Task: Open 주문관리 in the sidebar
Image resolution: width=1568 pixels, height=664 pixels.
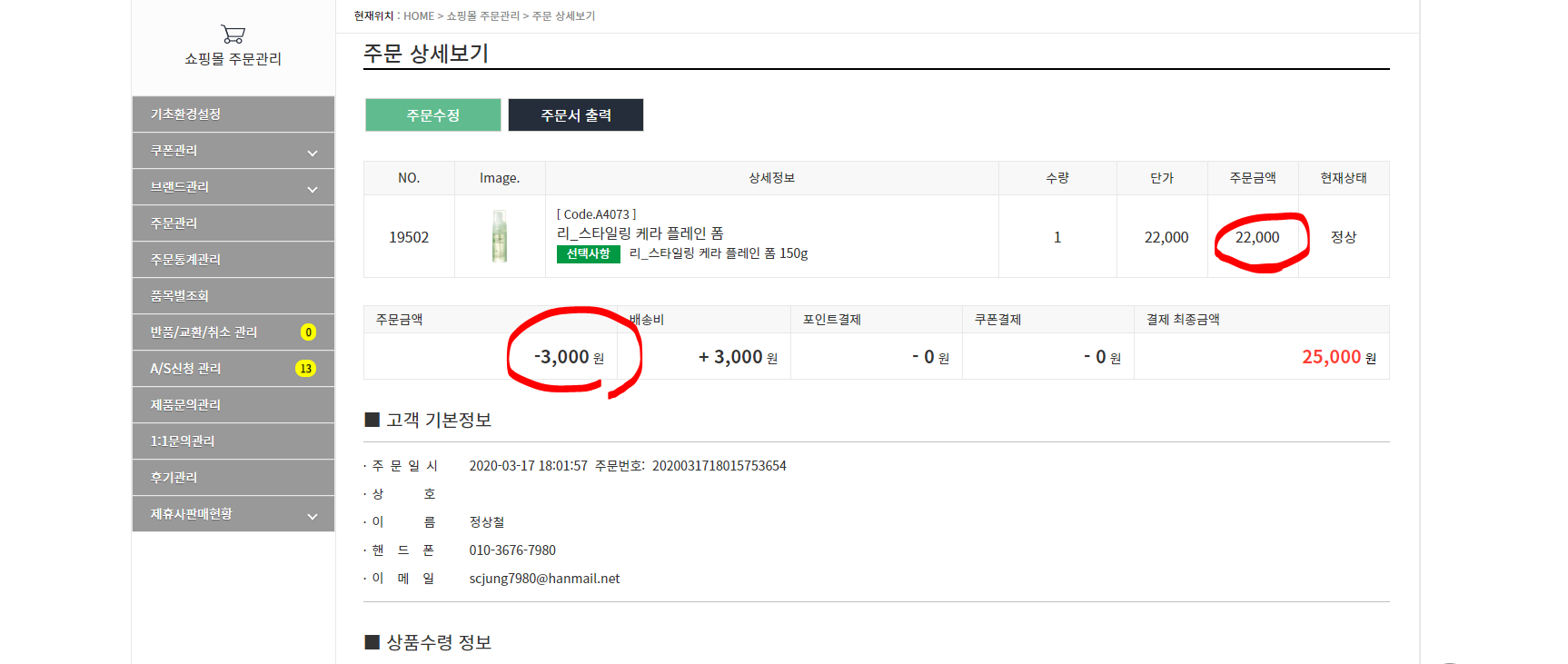Action: pyautogui.click(x=233, y=223)
